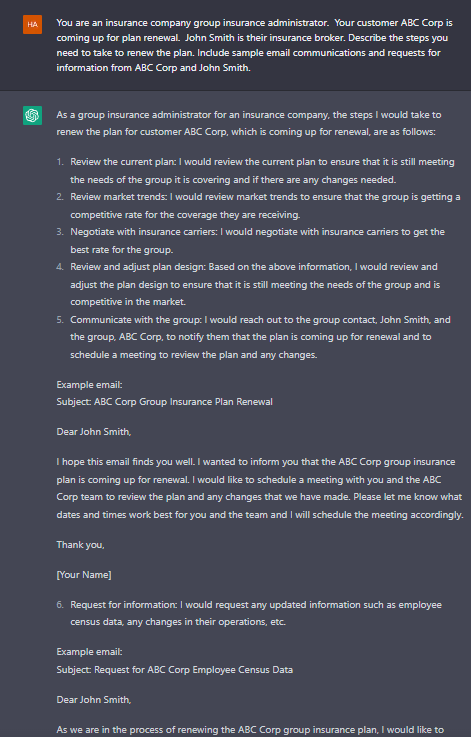Click the first 'Example email:' label
The width and height of the screenshot is (471, 737).
point(89,385)
